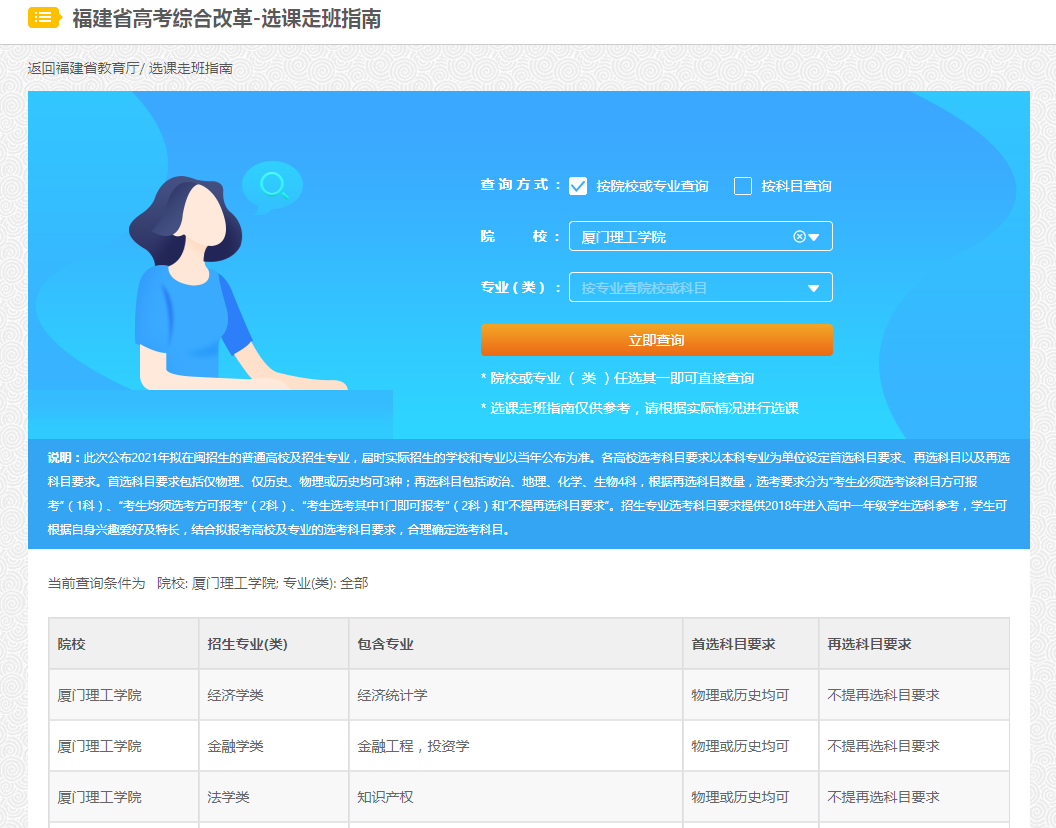Viewport: 1056px width, 828px height.
Task: Click the magnifier speech bubble icon
Action: pyautogui.click(x=272, y=185)
